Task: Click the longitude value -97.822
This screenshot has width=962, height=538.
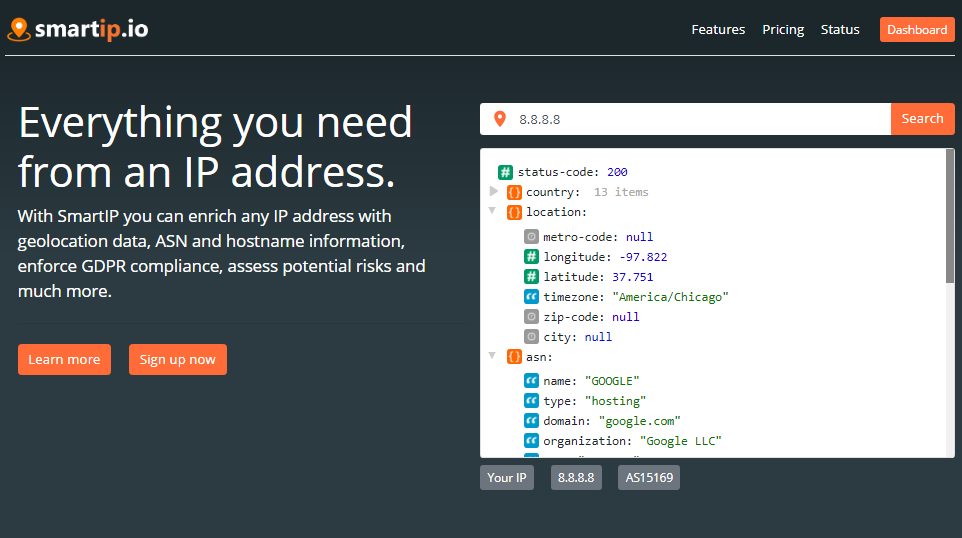Action: pyautogui.click(x=643, y=257)
